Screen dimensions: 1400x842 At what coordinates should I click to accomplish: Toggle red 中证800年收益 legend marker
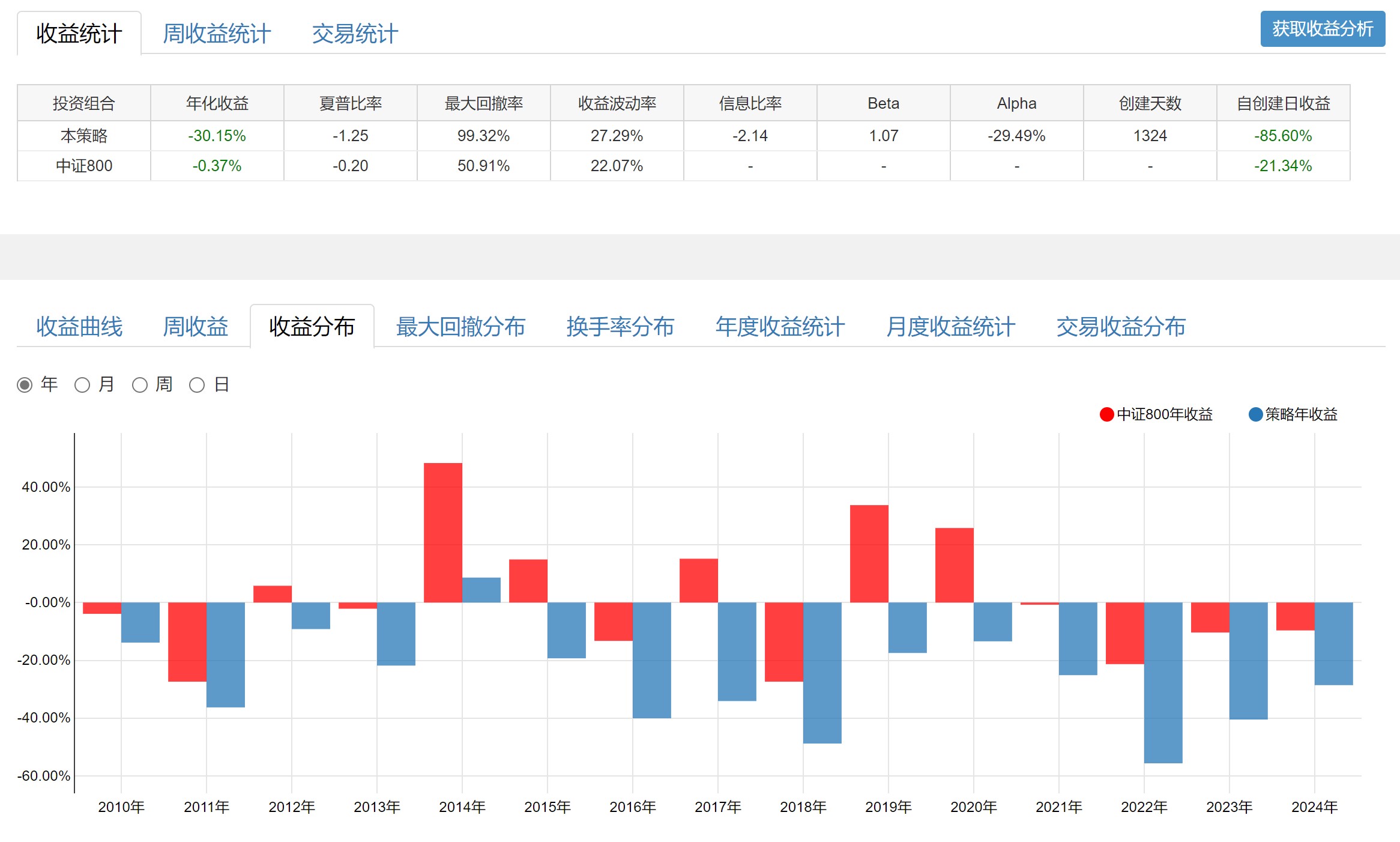coord(1106,414)
